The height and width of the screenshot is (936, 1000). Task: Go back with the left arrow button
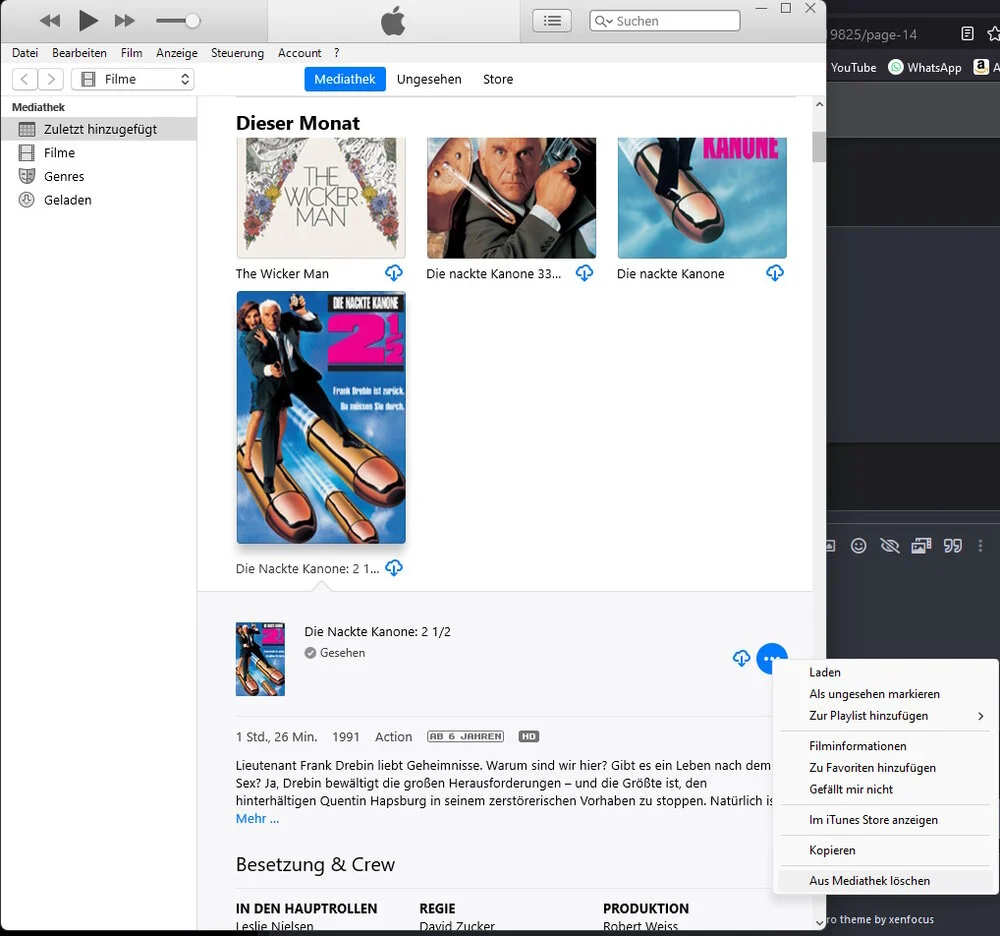click(x=25, y=79)
